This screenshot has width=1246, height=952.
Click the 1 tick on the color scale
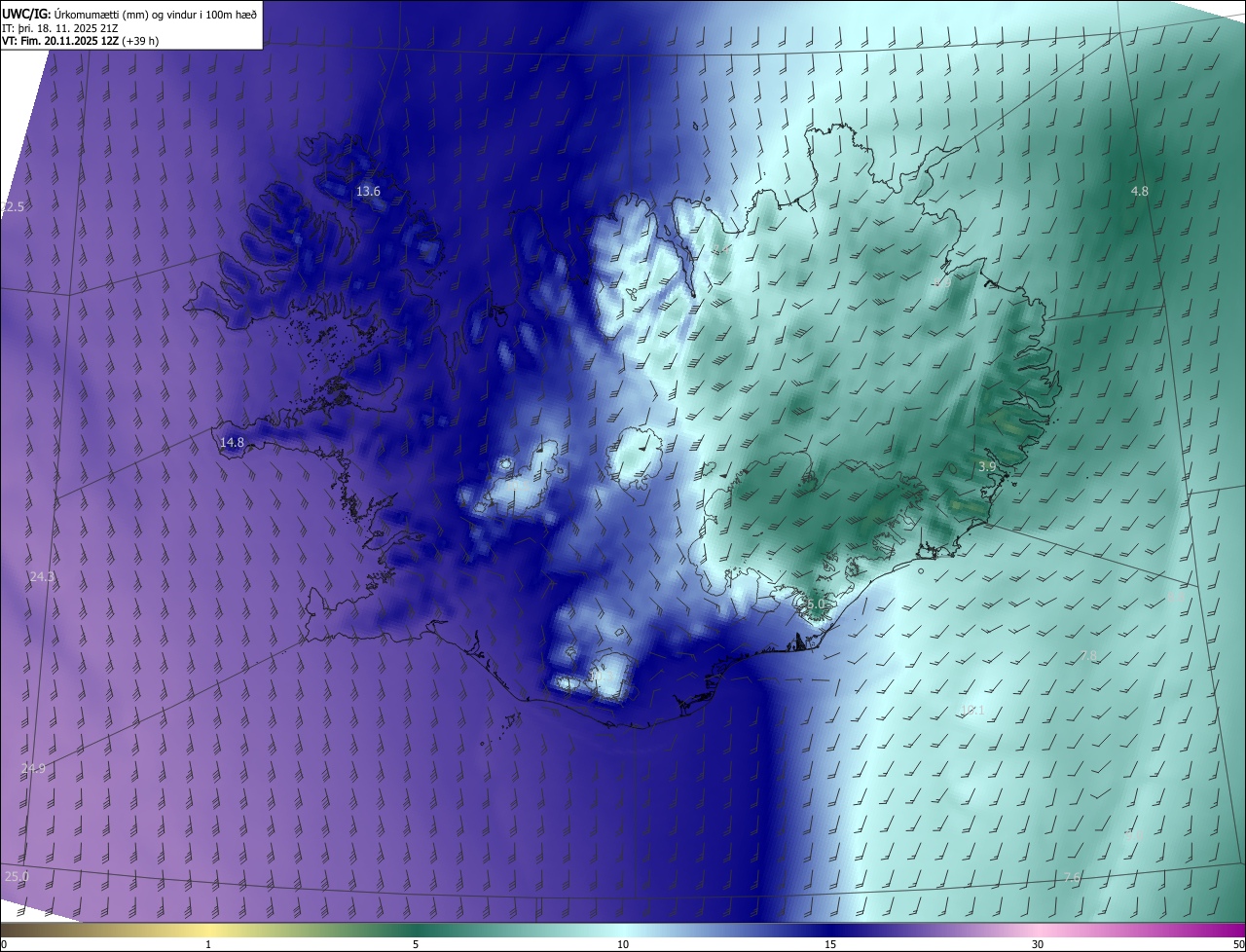(208, 944)
